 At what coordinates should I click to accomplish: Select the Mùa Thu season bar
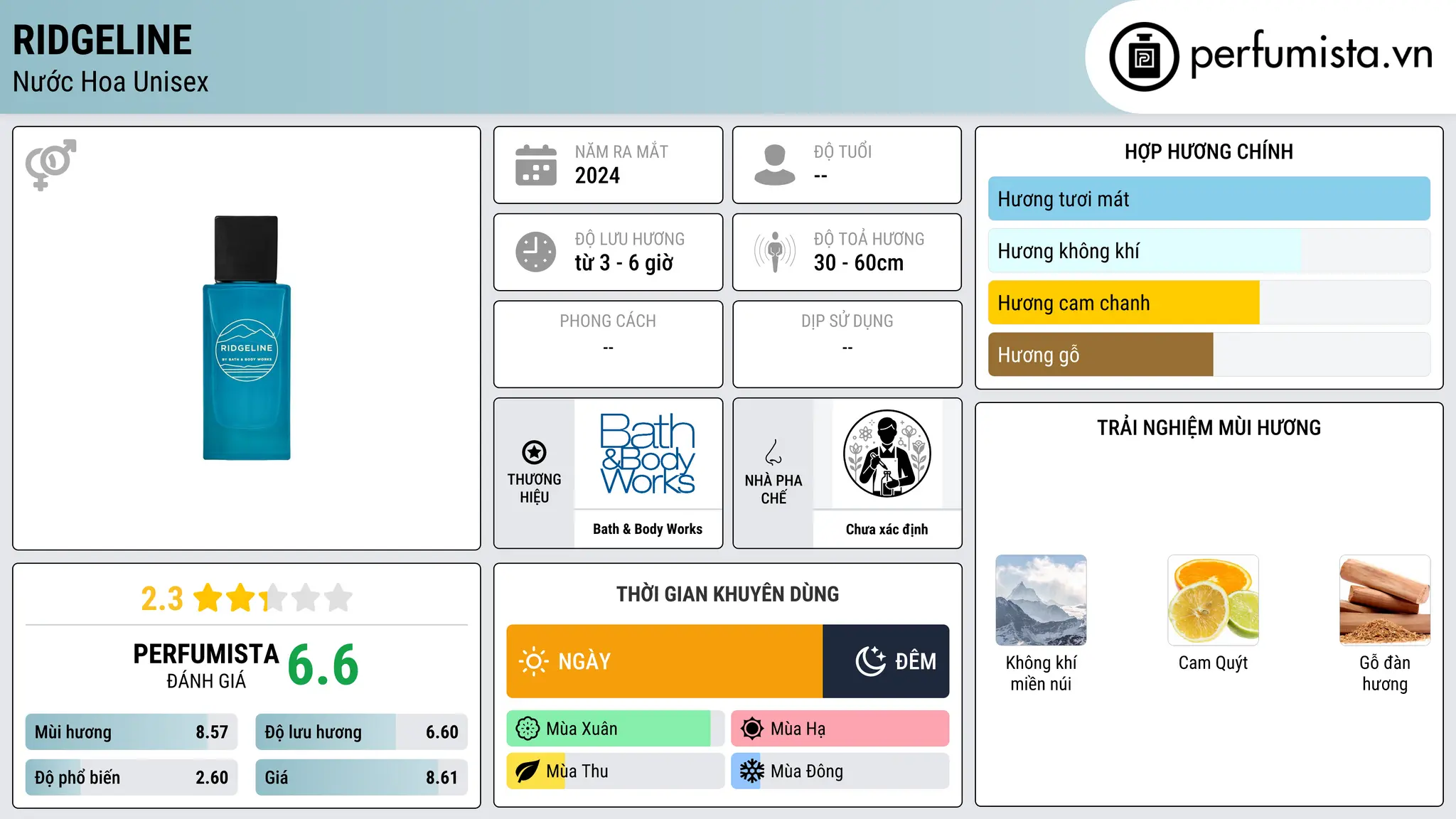(616, 771)
